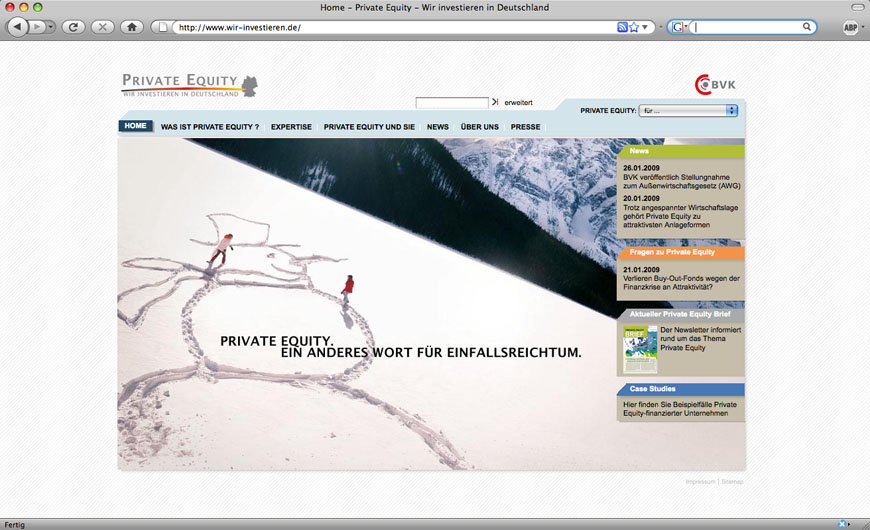Select the HOME navigation tab
This screenshot has width=870, height=530.
[x=135, y=126]
